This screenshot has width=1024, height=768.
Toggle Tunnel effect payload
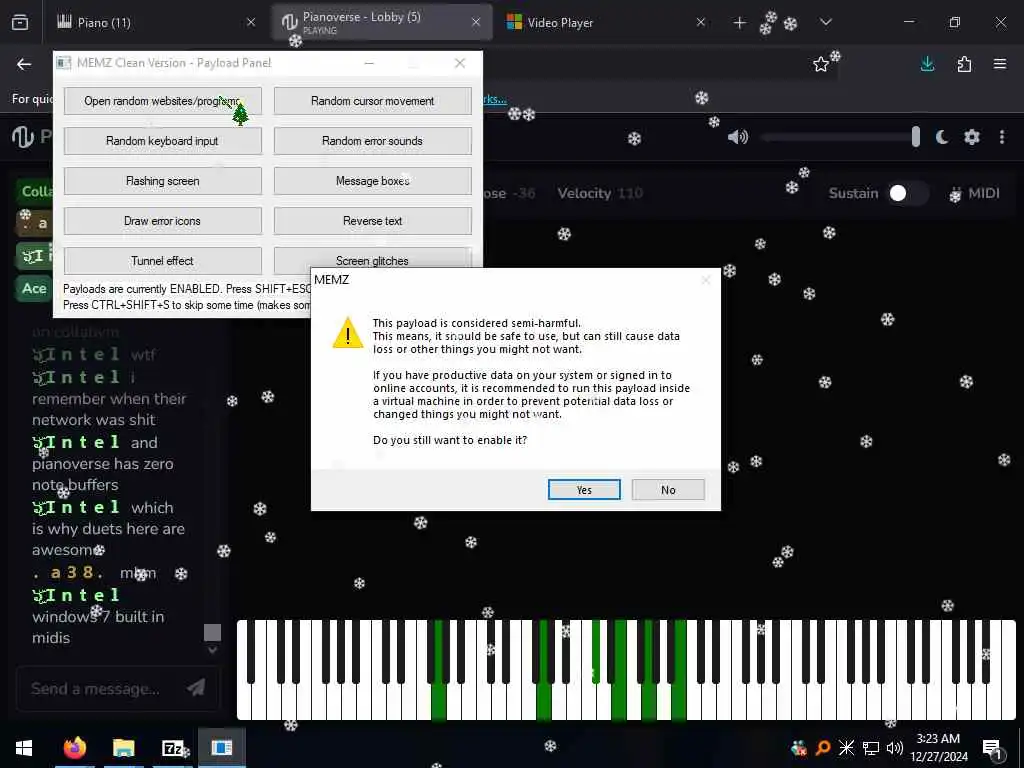pos(163,261)
